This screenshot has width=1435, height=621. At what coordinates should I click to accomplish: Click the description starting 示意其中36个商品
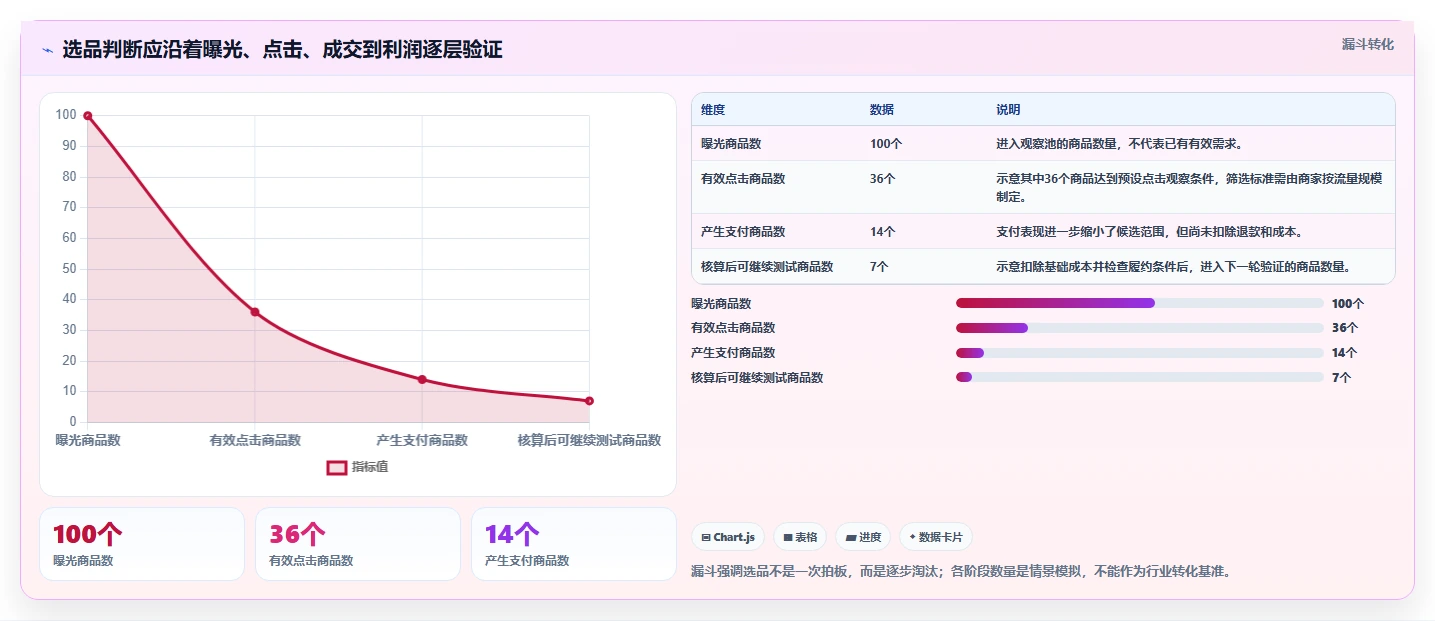point(1189,186)
